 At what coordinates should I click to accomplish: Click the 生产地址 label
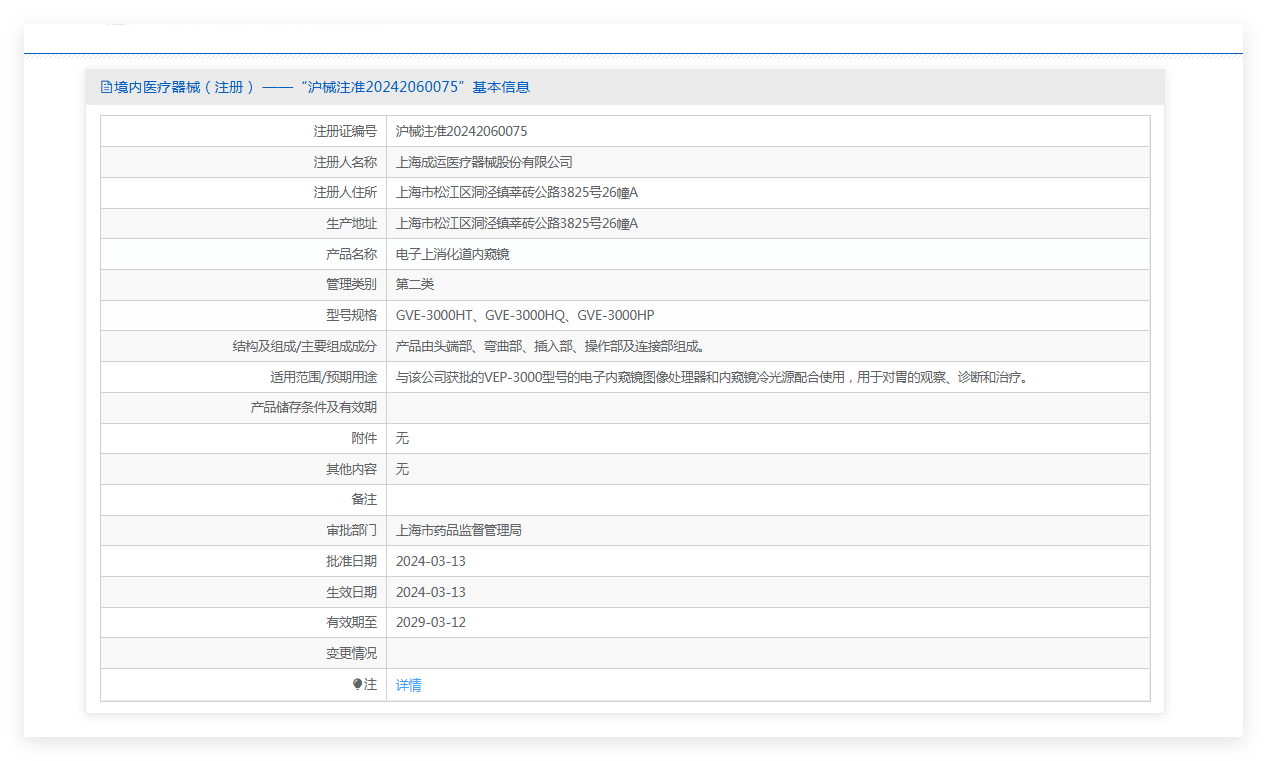(351, 223)
